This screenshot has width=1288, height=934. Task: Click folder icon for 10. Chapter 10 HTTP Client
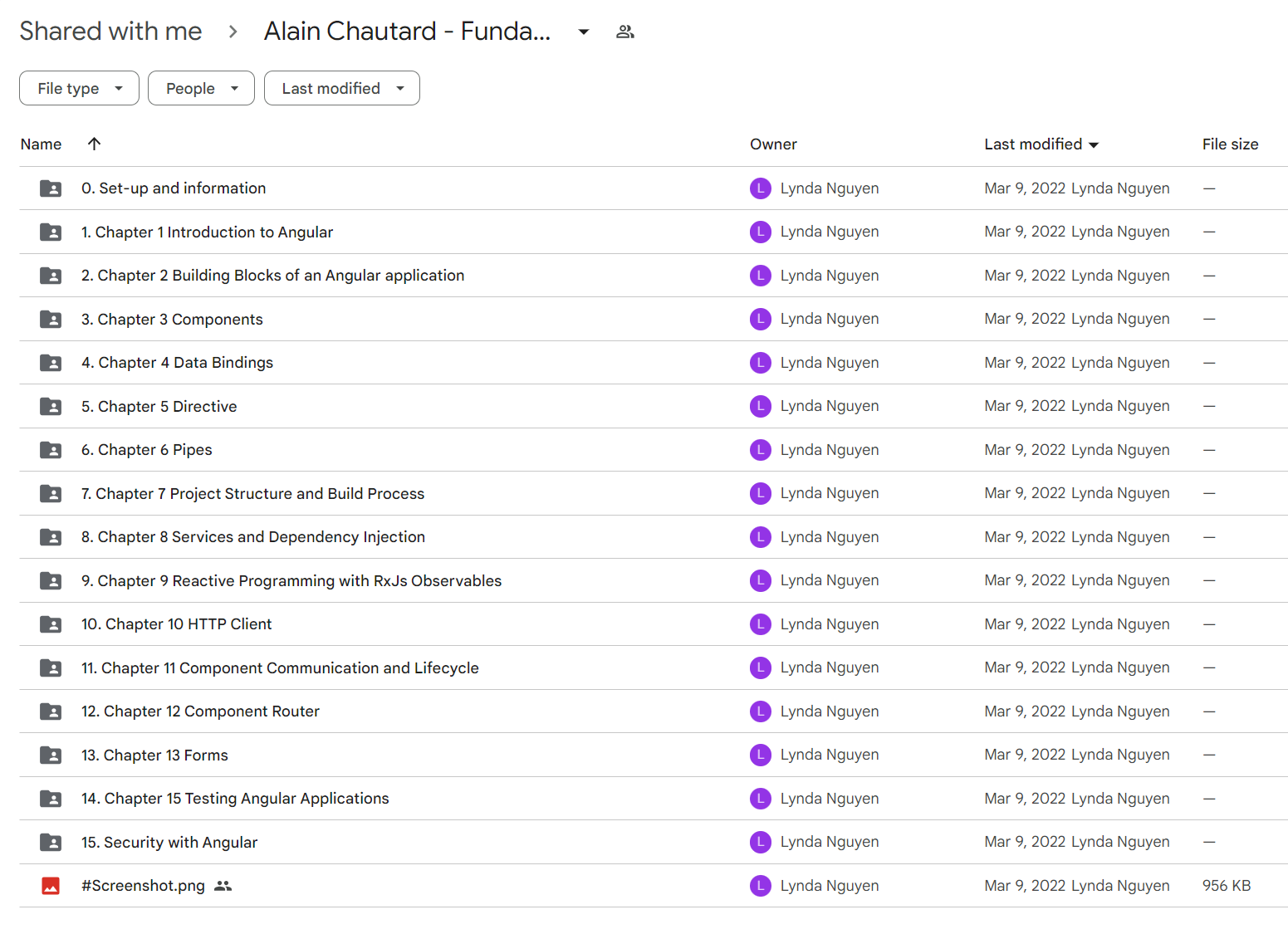coord(51,624)
